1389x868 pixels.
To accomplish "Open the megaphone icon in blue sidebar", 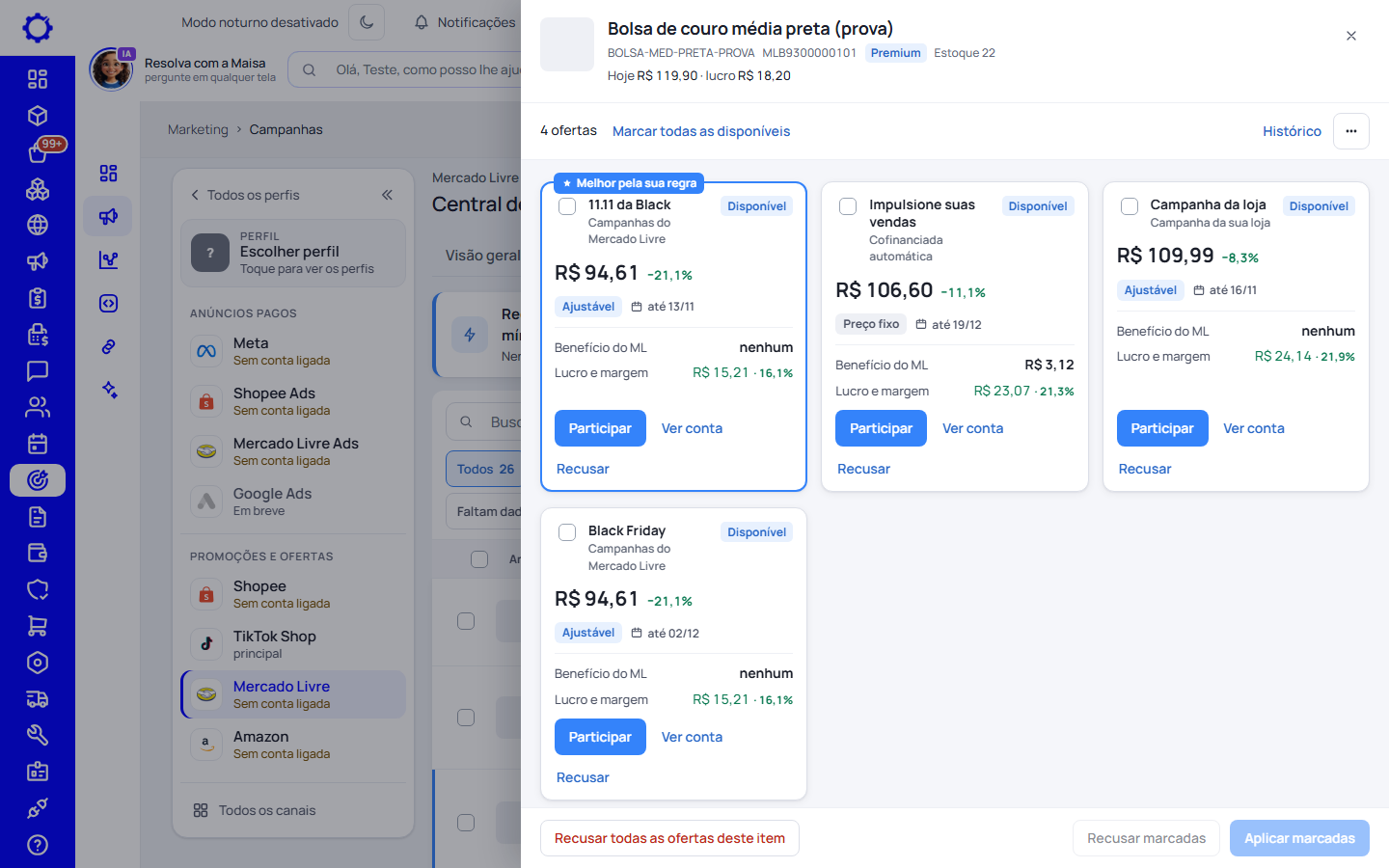I will (x=38, y=261).
